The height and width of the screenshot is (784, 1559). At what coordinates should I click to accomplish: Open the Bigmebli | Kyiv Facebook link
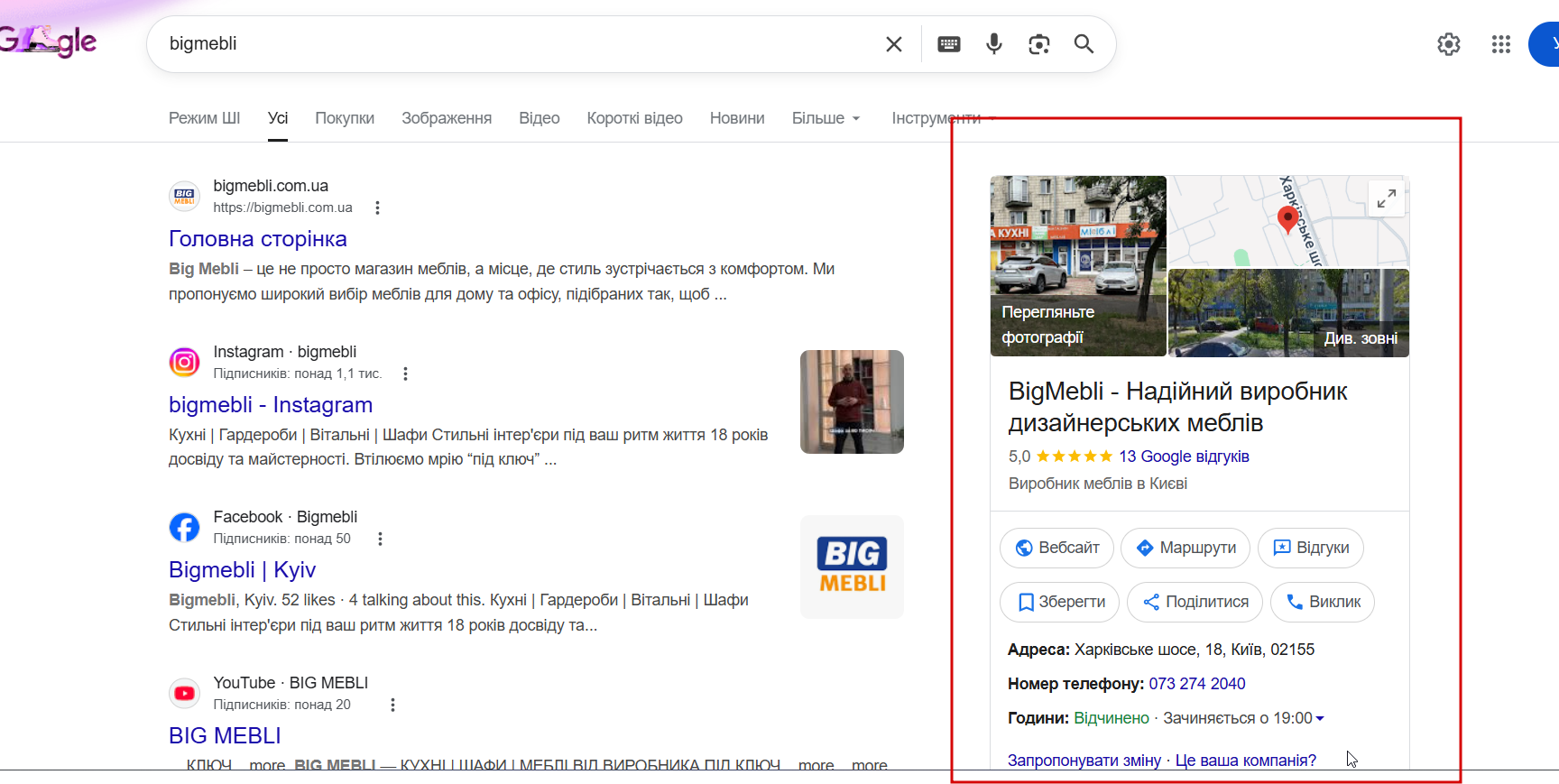tap(243, 570)
